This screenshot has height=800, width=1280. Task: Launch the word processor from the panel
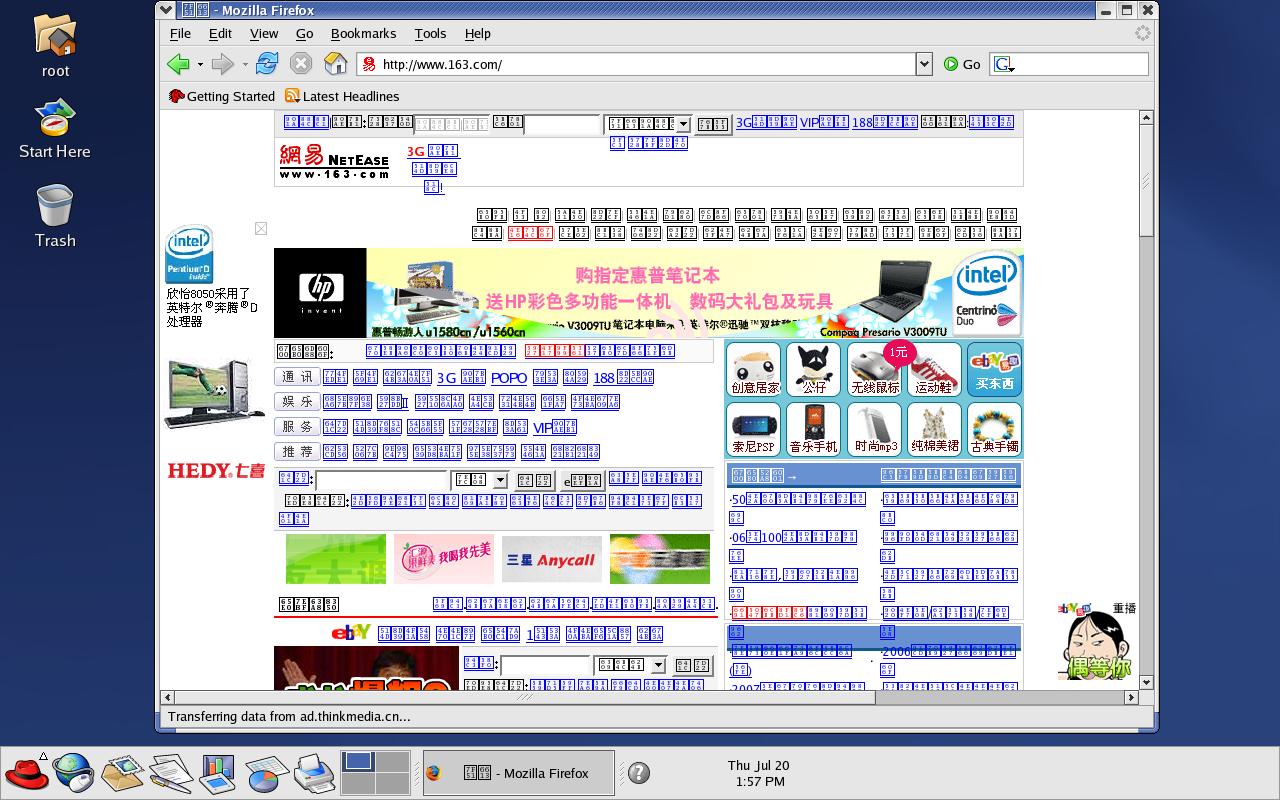(170, 772)
